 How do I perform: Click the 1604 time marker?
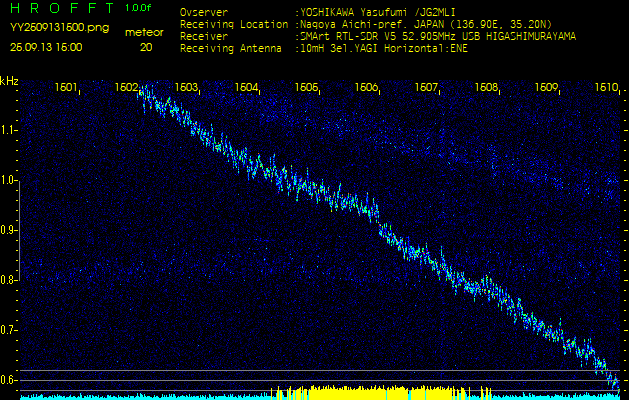pos(247,87)
